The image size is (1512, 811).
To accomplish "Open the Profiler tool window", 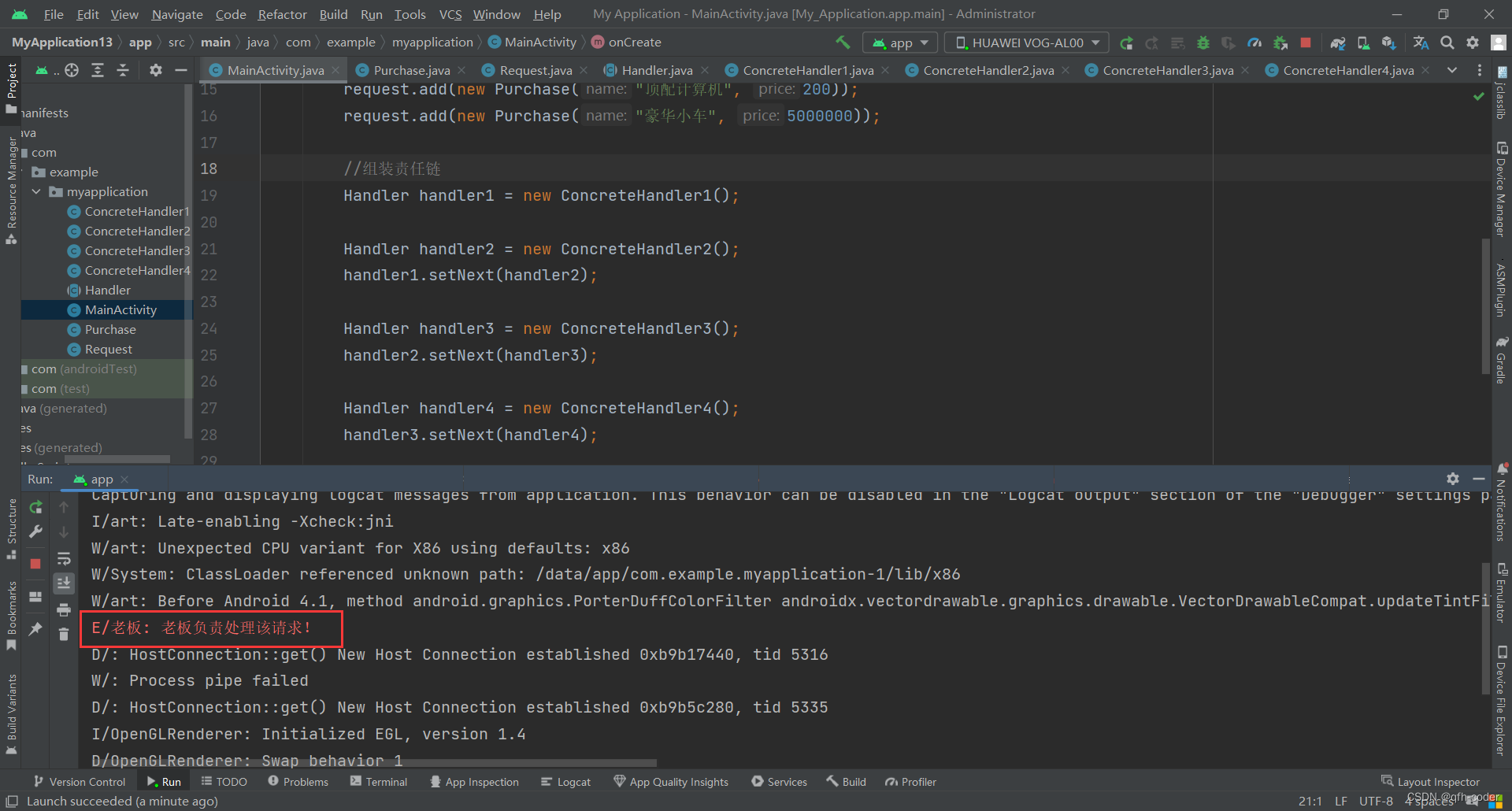I will [910, 782].
